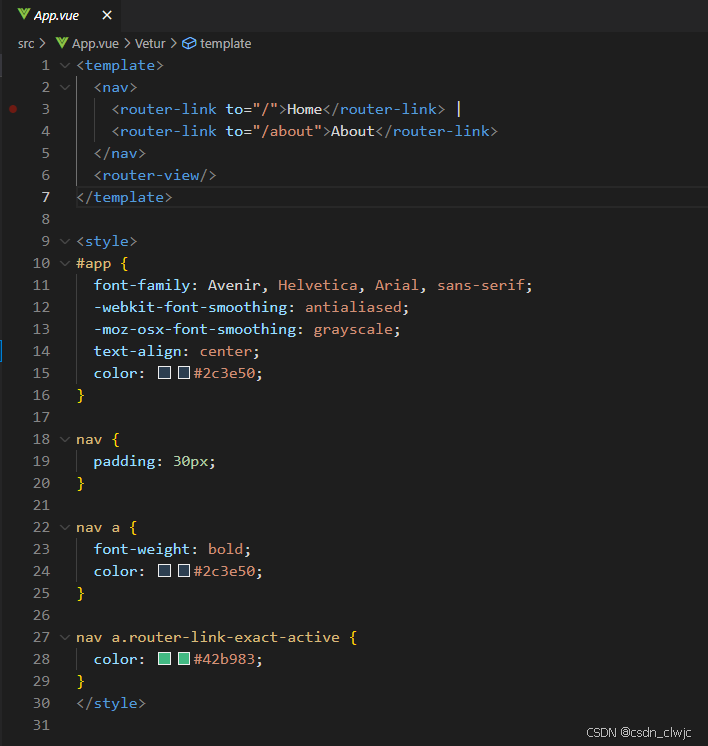Click the template cube icon in breadcrumb

[189, 43]
